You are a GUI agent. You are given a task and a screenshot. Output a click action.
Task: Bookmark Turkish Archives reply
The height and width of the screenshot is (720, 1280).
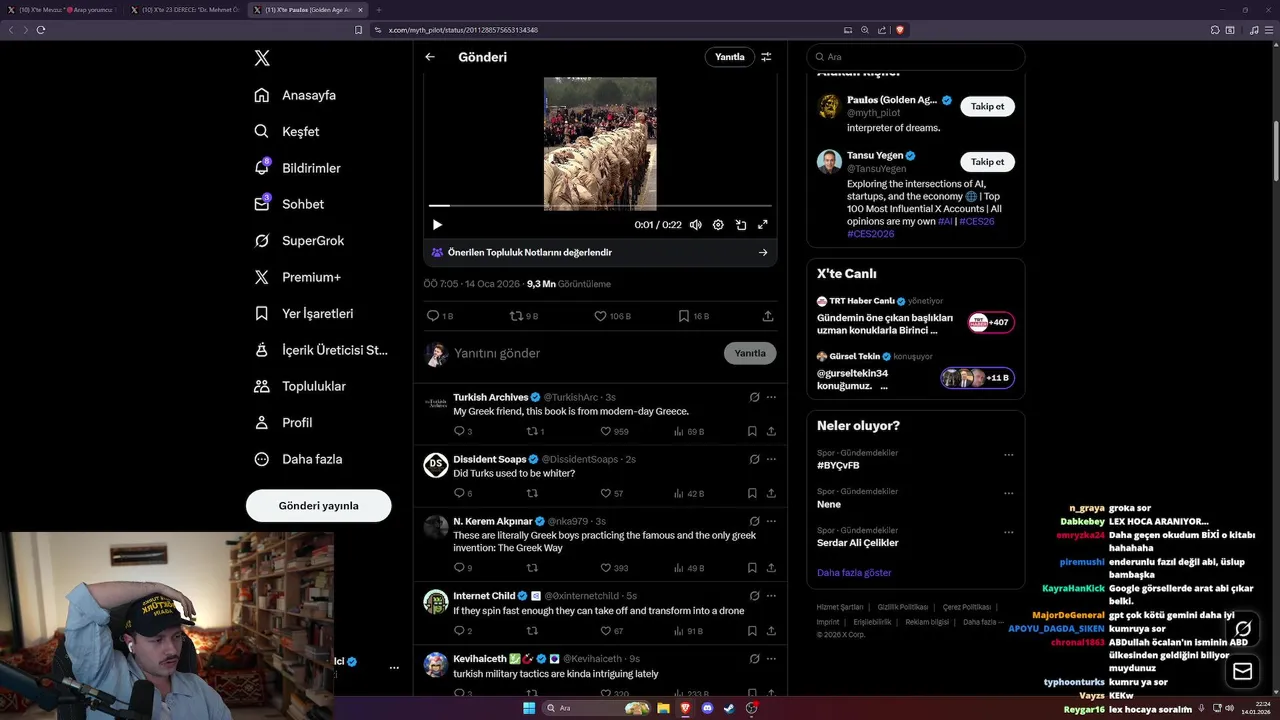click(752, 432)
